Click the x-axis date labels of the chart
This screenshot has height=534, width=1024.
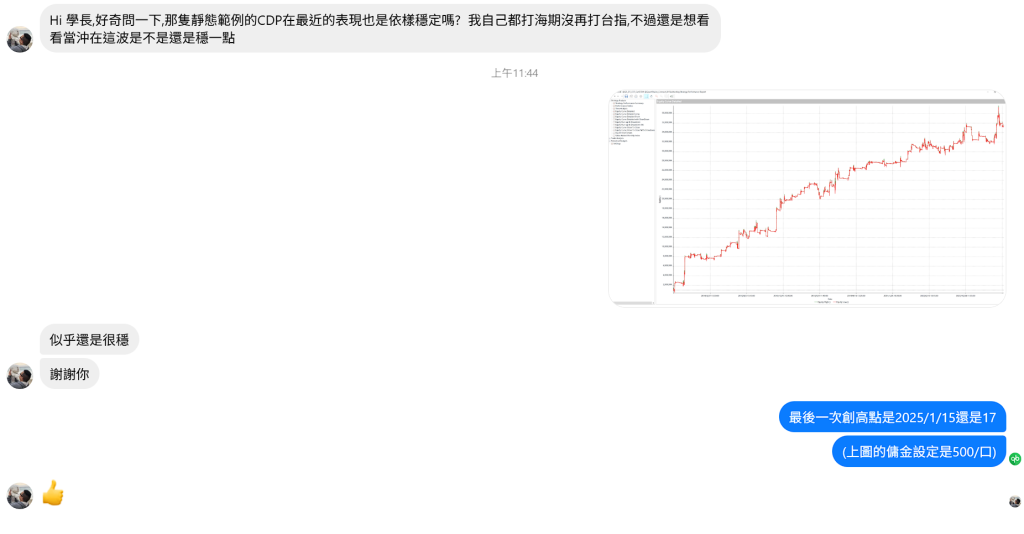(830, 296)
